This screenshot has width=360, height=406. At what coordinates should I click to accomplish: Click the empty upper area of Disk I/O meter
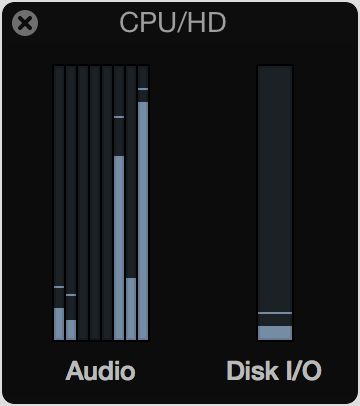pos(275,188)
